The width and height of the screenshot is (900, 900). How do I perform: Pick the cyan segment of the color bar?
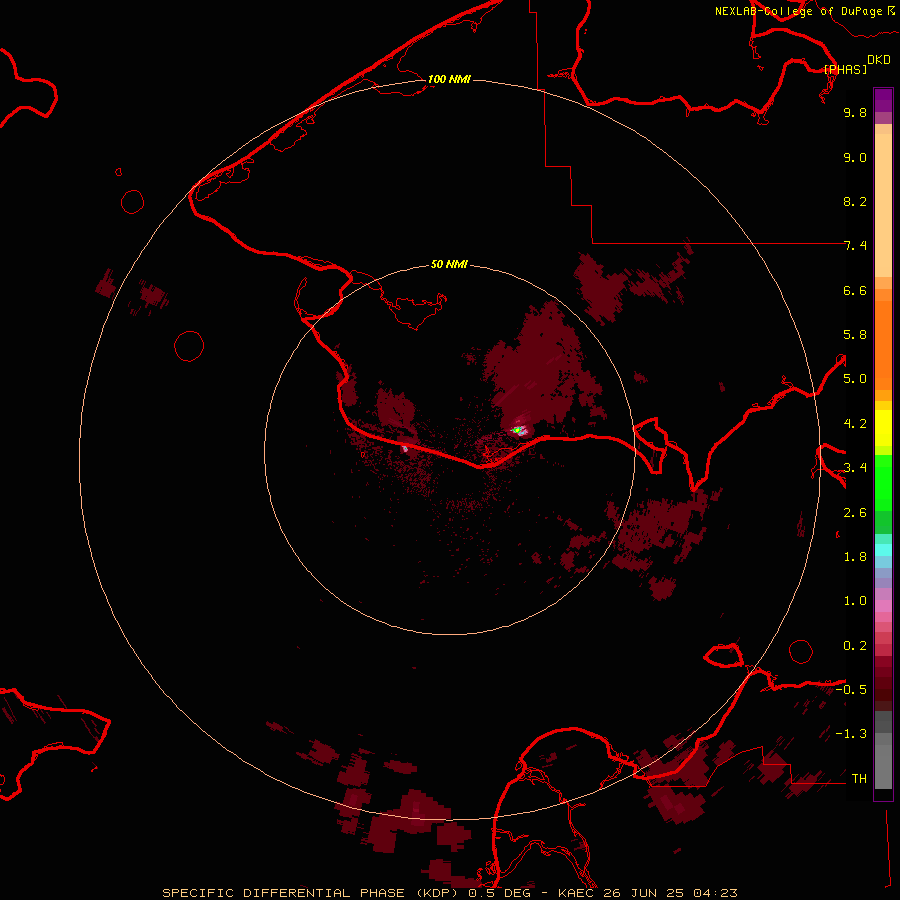point(883,549)
